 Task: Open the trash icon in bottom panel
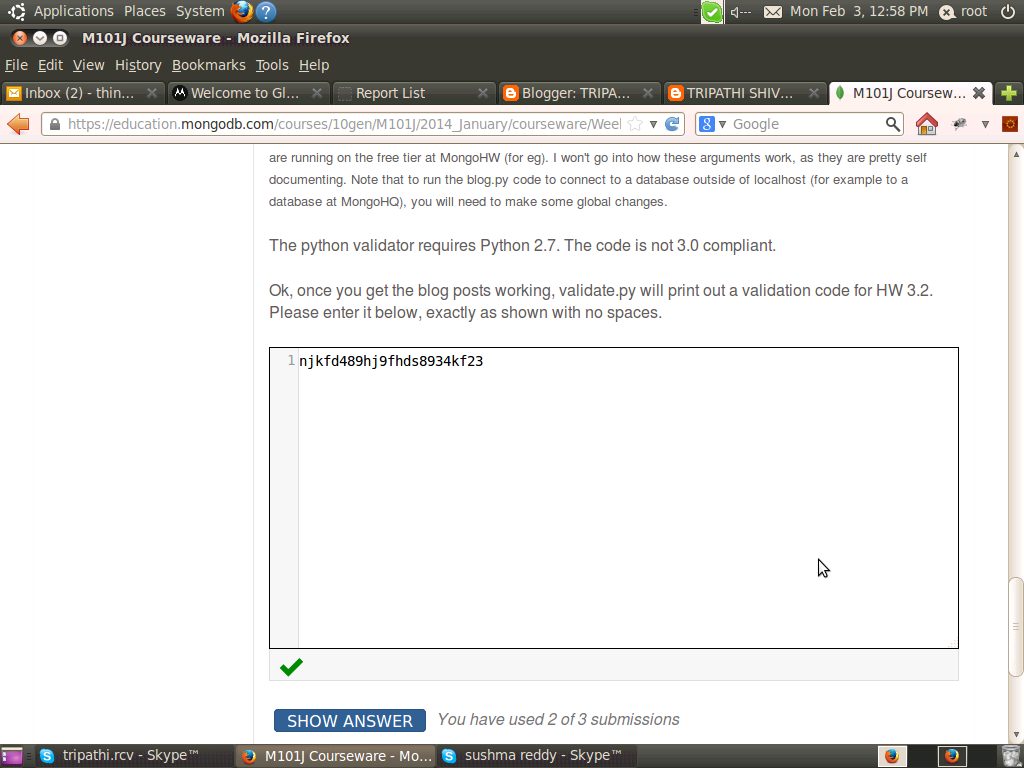click(1010, 756)
